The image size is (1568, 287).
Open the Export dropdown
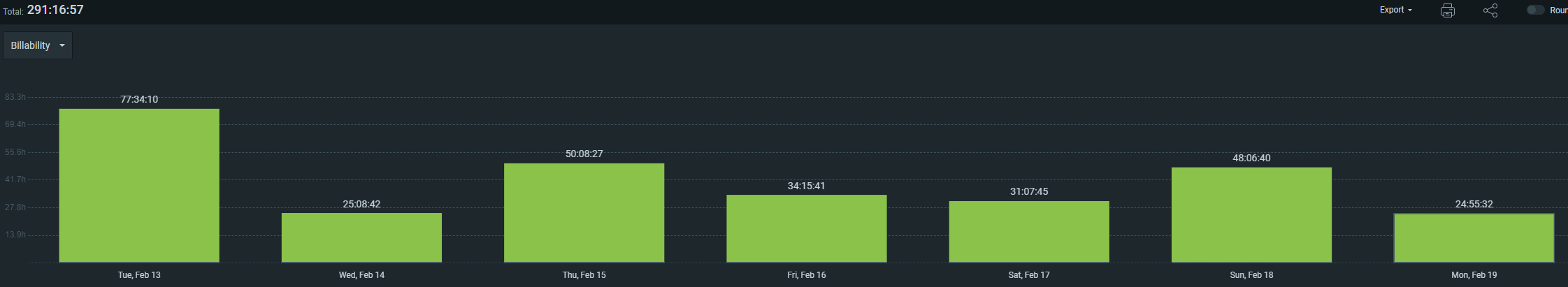coord(1395,10)
